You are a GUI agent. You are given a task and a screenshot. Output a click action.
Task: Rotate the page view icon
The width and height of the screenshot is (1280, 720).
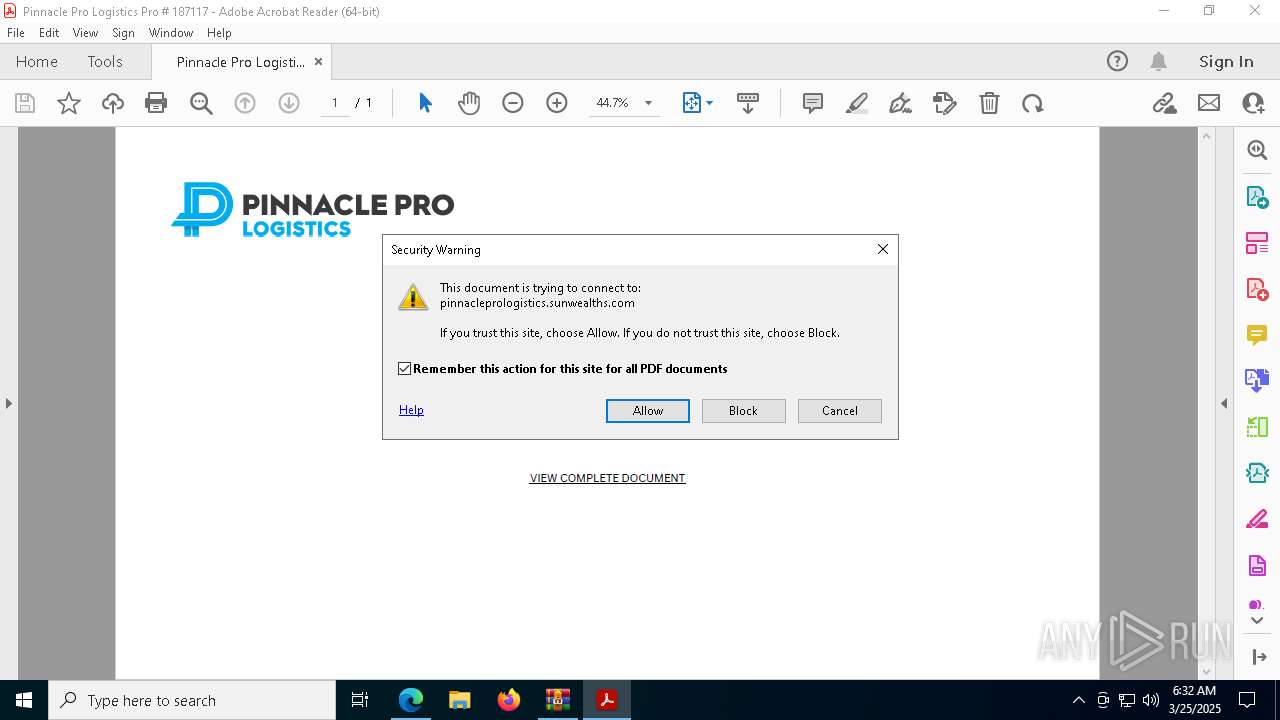pyautogui.click(x=1033, y=103)
